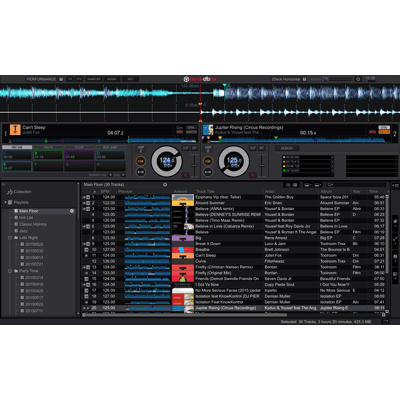The image size is (400, 400).
Task: Expand the tree panel with top-left arrow icon
Action: click(3, 184)
